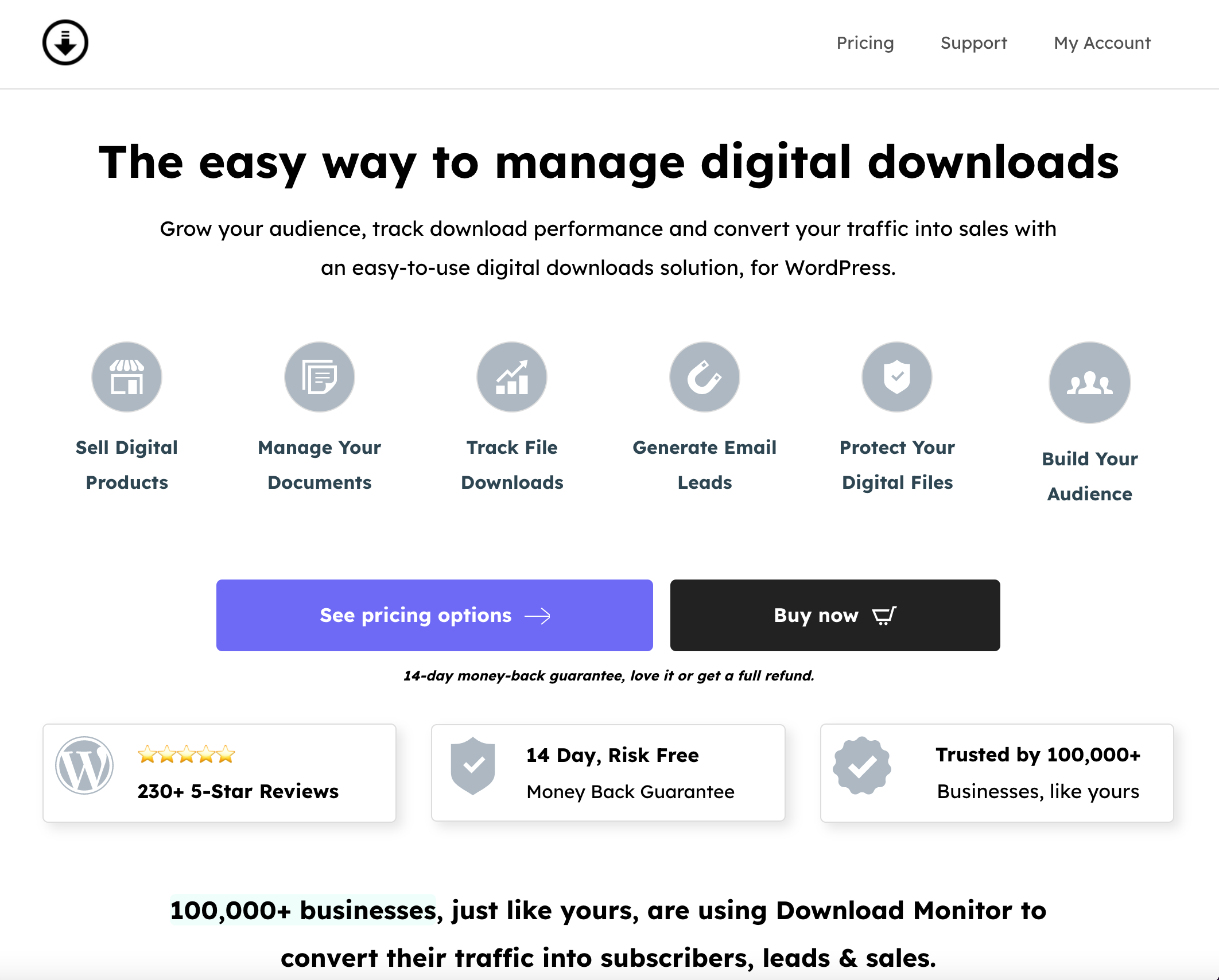Viewport: 1219px width, 980px height.
Task: Open the Pricing menu item
Action: pyautogui.click(x=865, y=43)
